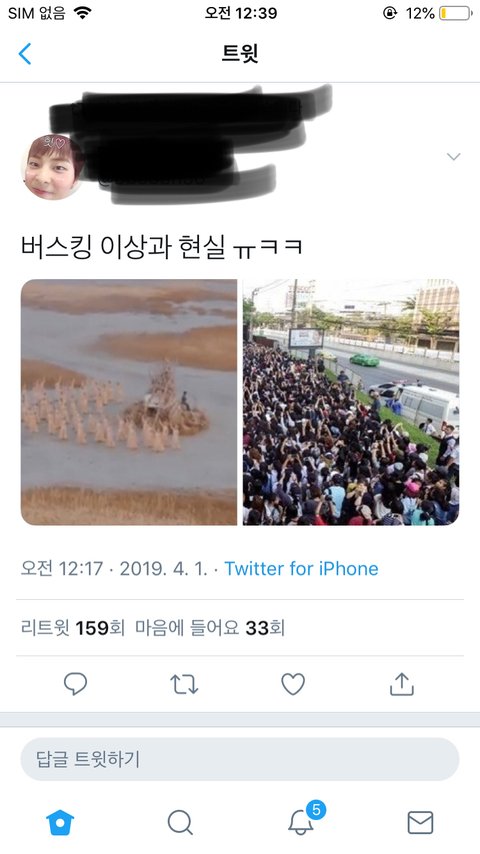Image resolution: width=480 pixels, height=854 pixels.
Task: Share the tweet via upload icon
Action: [402, 684]
